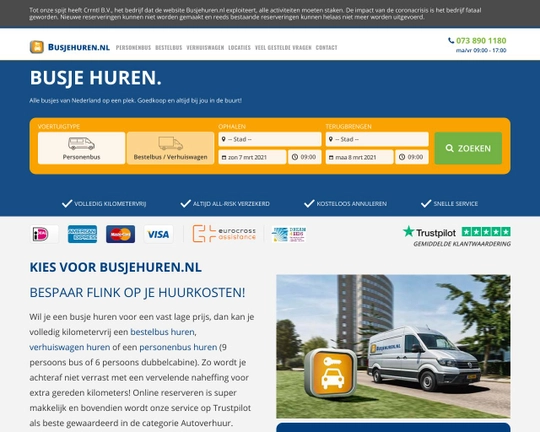This screenshot has height=432, width=540.
Task: Click the 'Busje huren.' heading
Action: (x=95, y=78)
